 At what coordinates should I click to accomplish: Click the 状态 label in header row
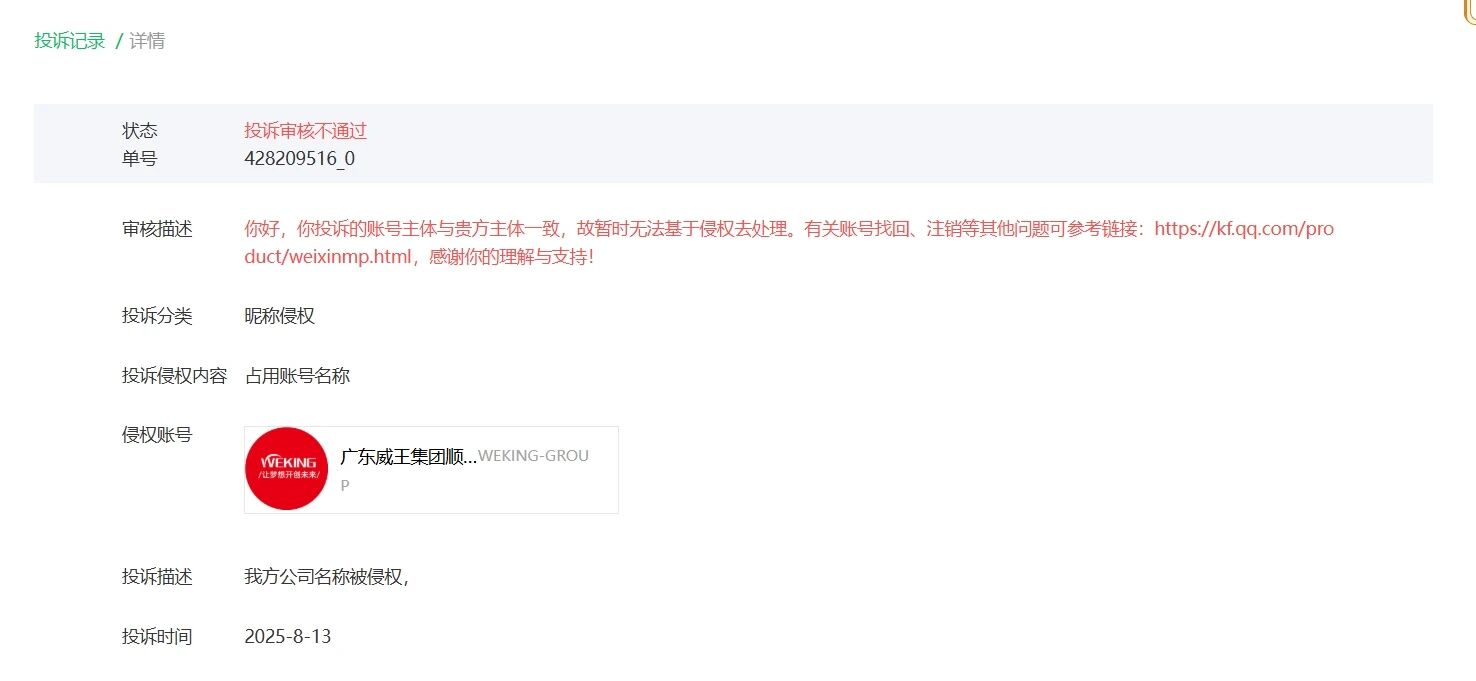pyautogui.click(x=140, y=131)
